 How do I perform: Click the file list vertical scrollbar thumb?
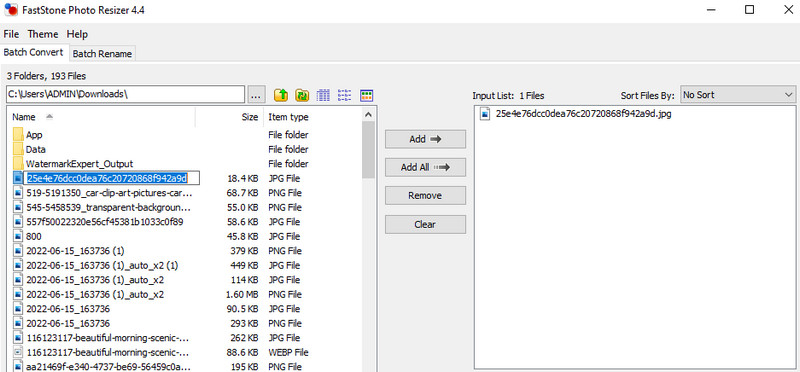369,150
